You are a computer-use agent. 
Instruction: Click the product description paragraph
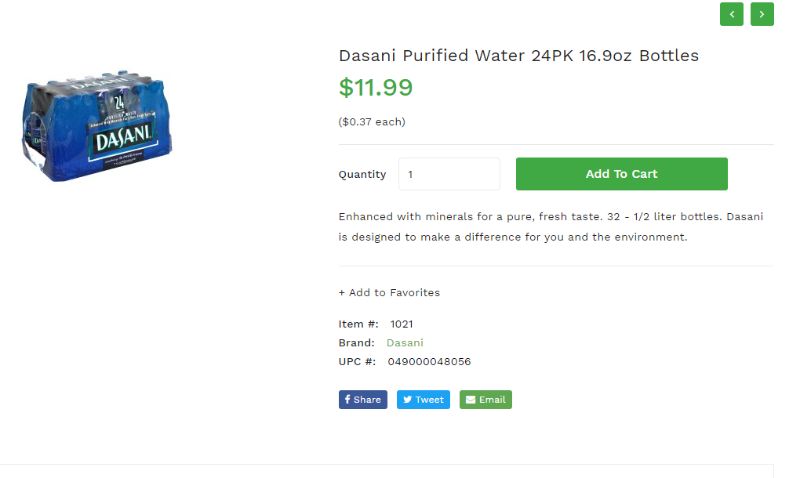550,227
